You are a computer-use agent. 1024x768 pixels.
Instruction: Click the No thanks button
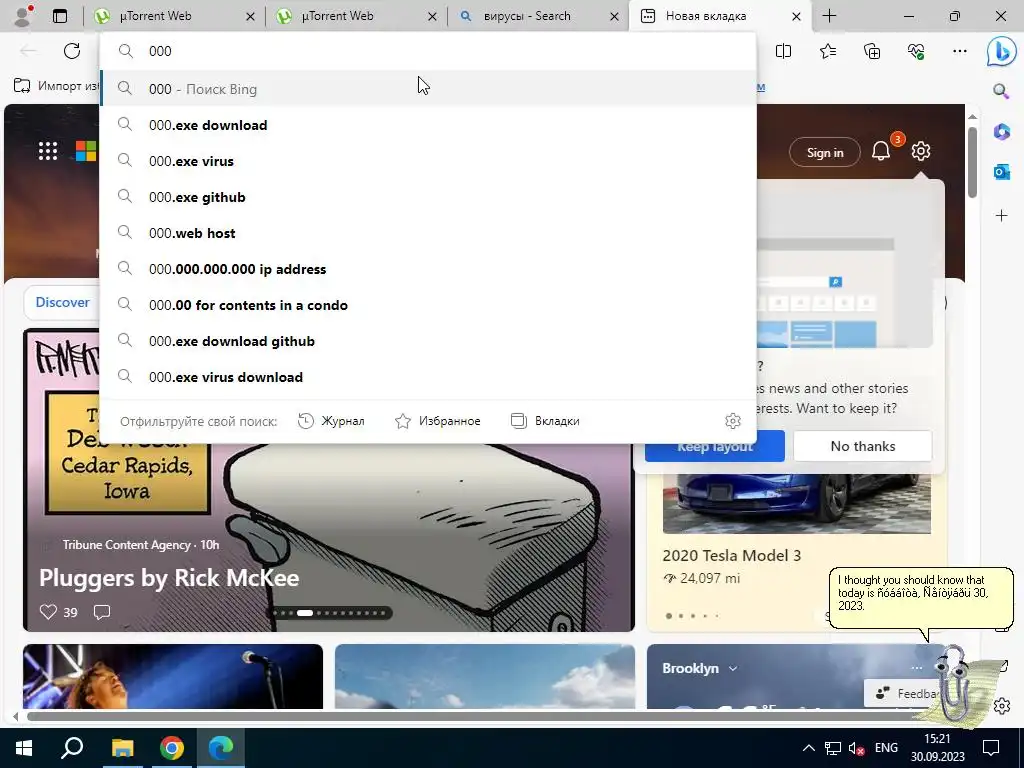coord(863,446)
